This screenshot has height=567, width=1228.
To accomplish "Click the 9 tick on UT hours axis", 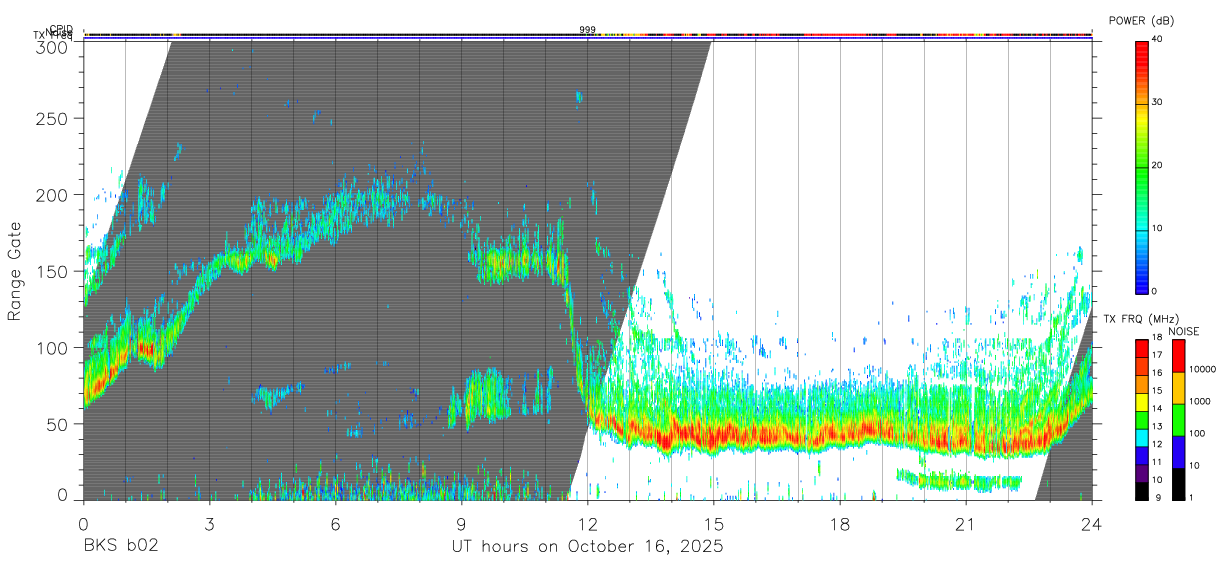I will (461, 523).
